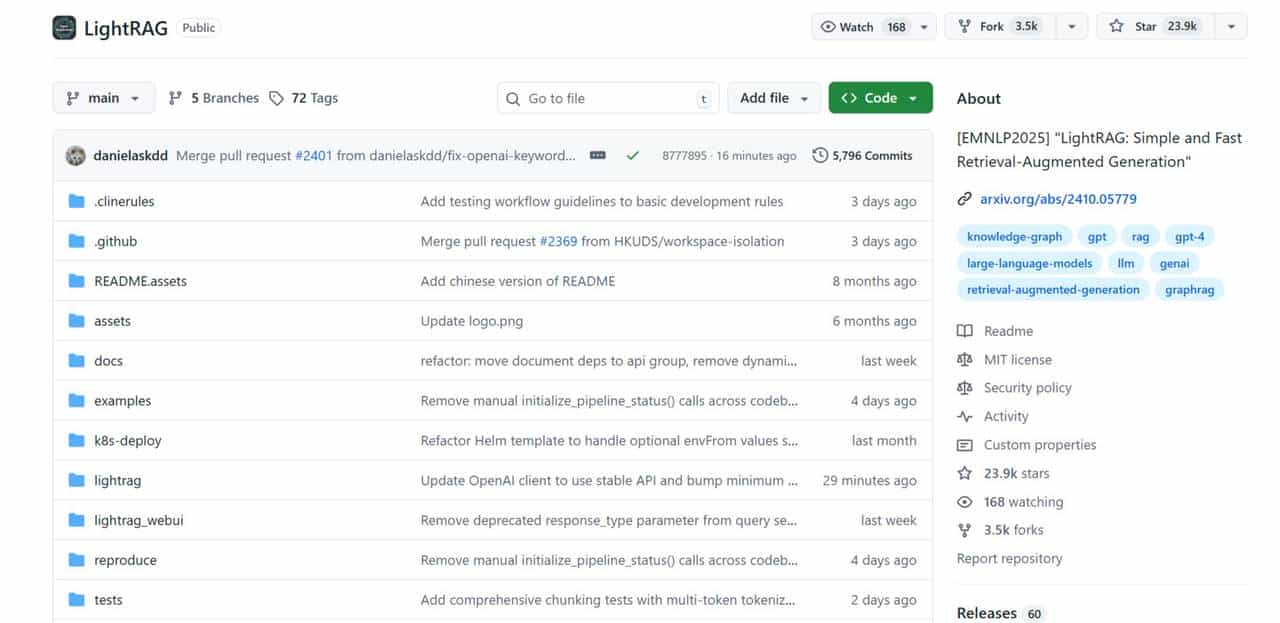Open the 72 Tags page
The width and height of the screenshot is (1280, 623).
tap(304, 98)
